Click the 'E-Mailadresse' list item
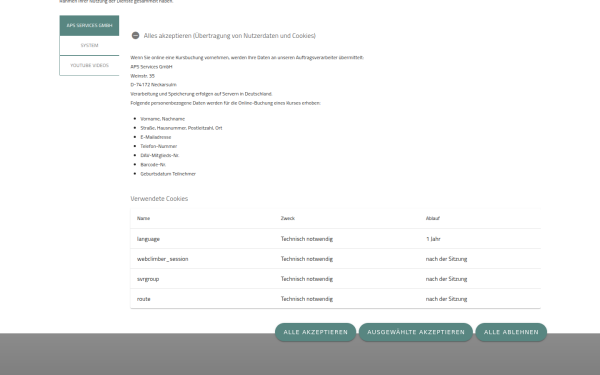The image size is (600, 375). coord(156,137)
